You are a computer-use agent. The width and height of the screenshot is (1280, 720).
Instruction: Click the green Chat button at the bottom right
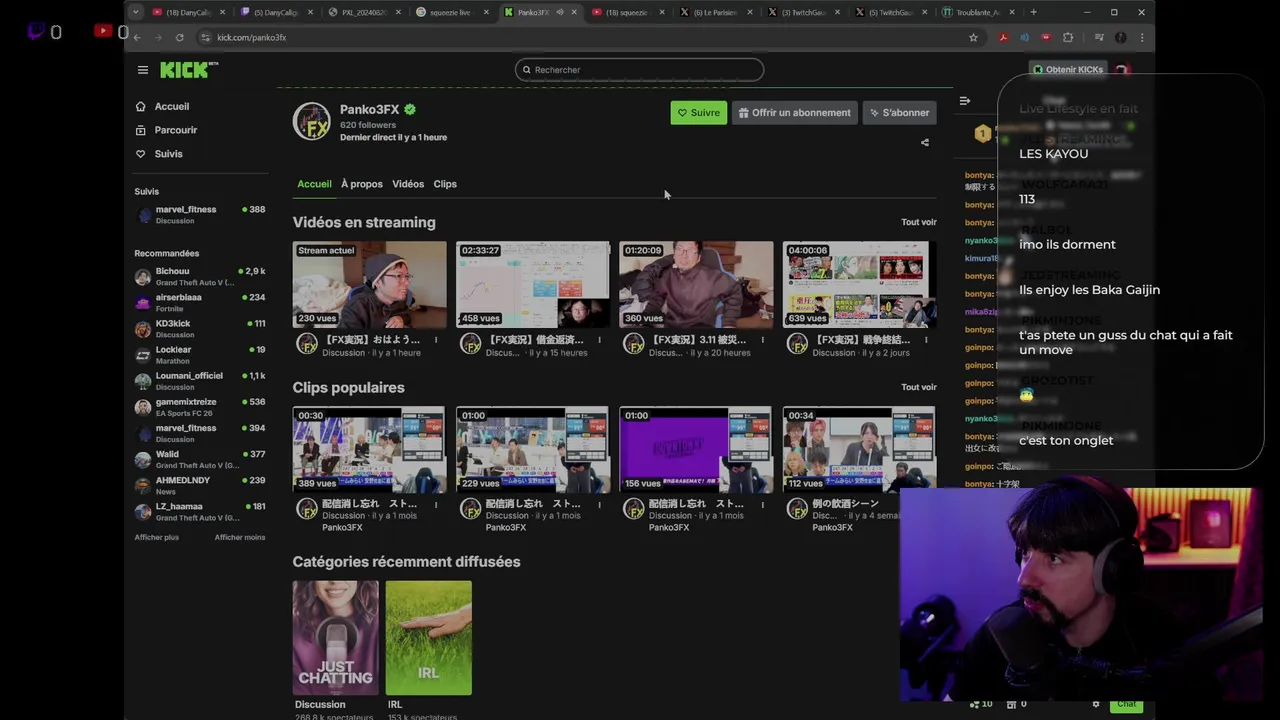point(1126,704)
